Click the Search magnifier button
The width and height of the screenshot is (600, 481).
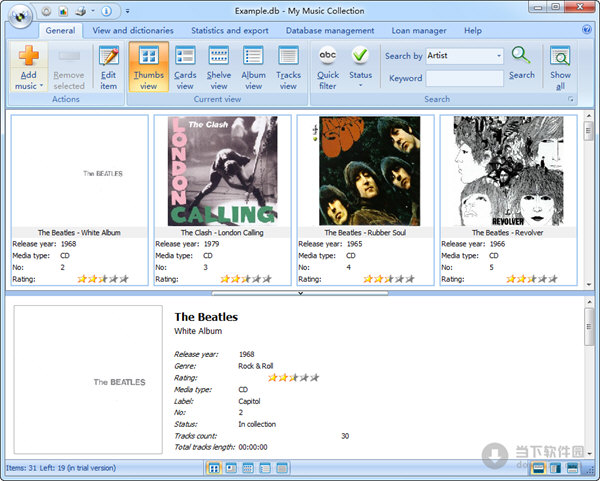click(522, 63)
